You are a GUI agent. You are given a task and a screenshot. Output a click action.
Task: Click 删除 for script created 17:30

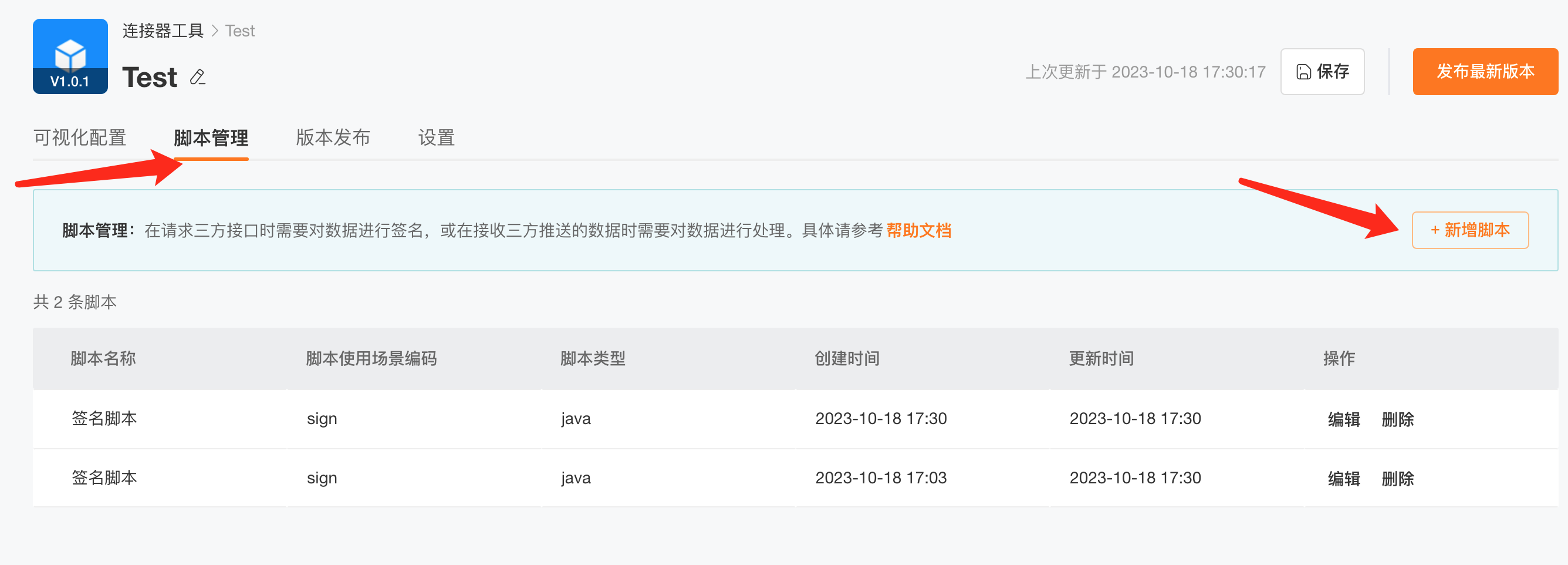(1398, 419)
